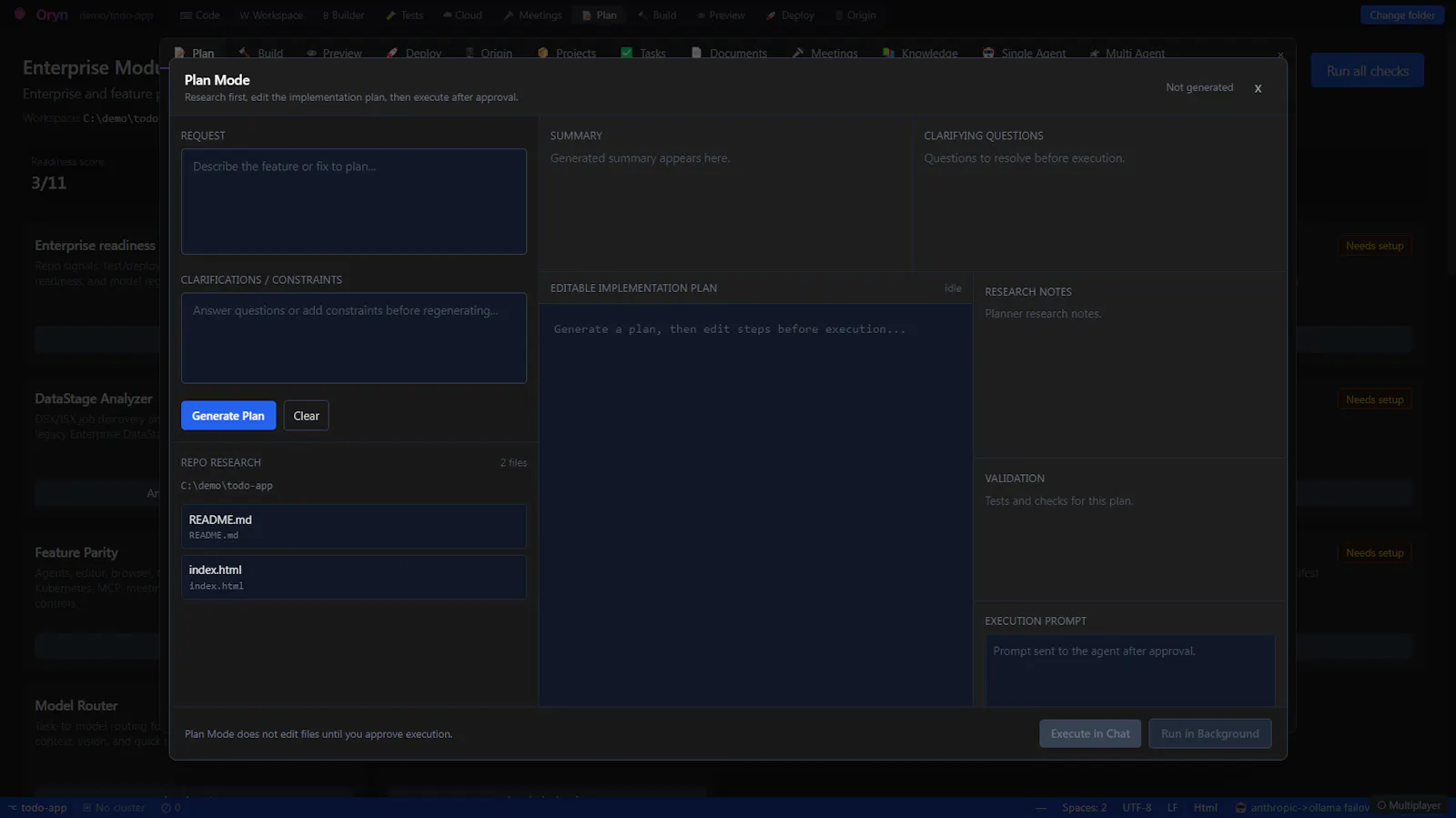Screen dimensions: 1456x818
Task: Select the Plan tab in top bar
Action: [x=600, y=15]
